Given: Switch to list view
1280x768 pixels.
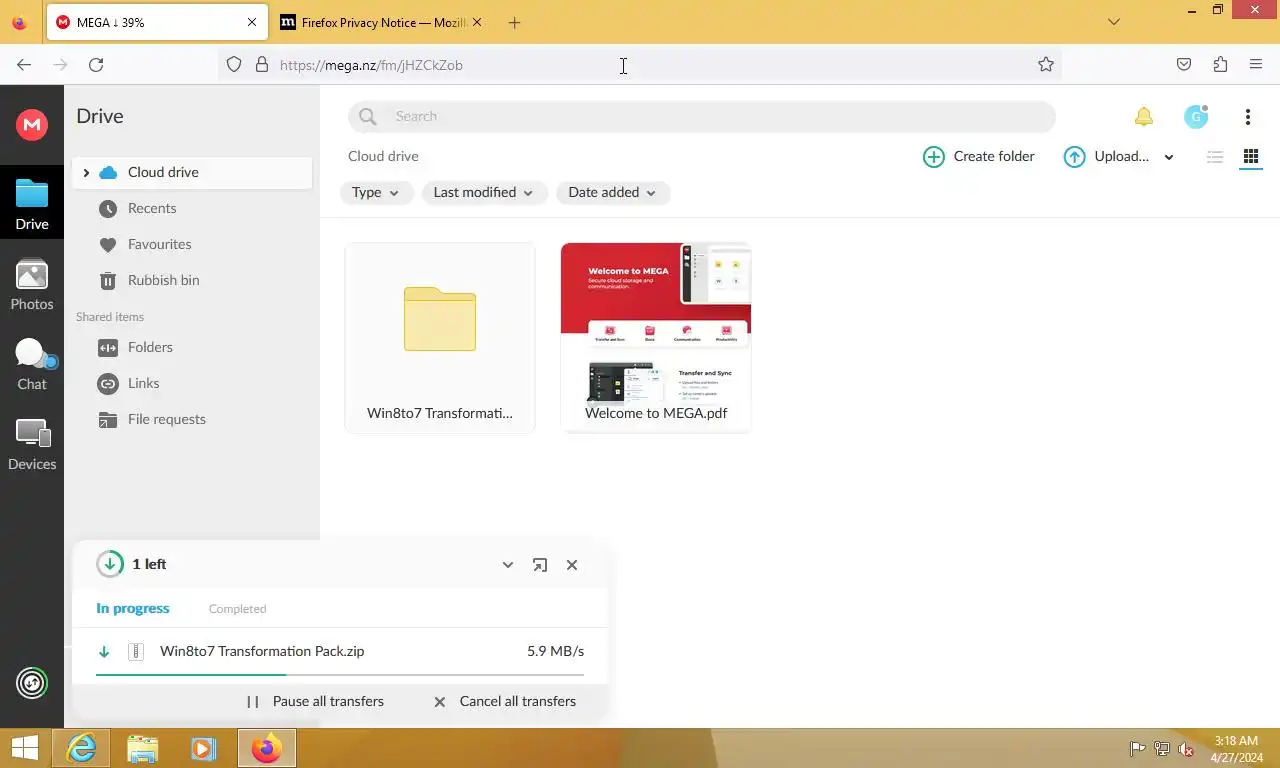Looking at the screenshot, I should [1215, 156].
